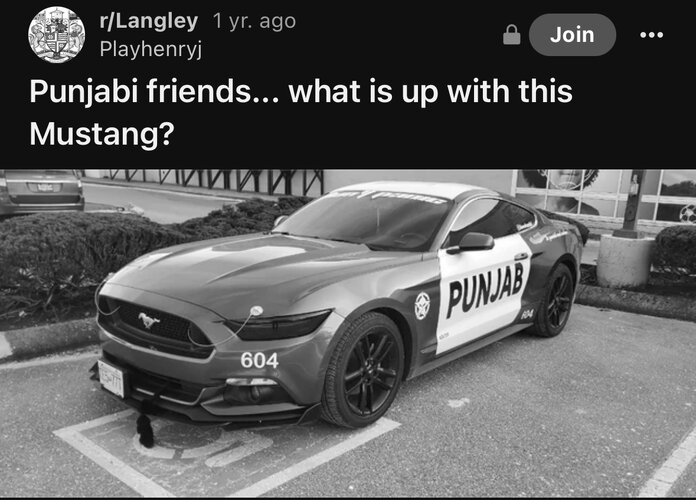This screenshot has width=696, height=500.
Task: Click the Mustang's rear black wheel
Action: pos(555,300)
